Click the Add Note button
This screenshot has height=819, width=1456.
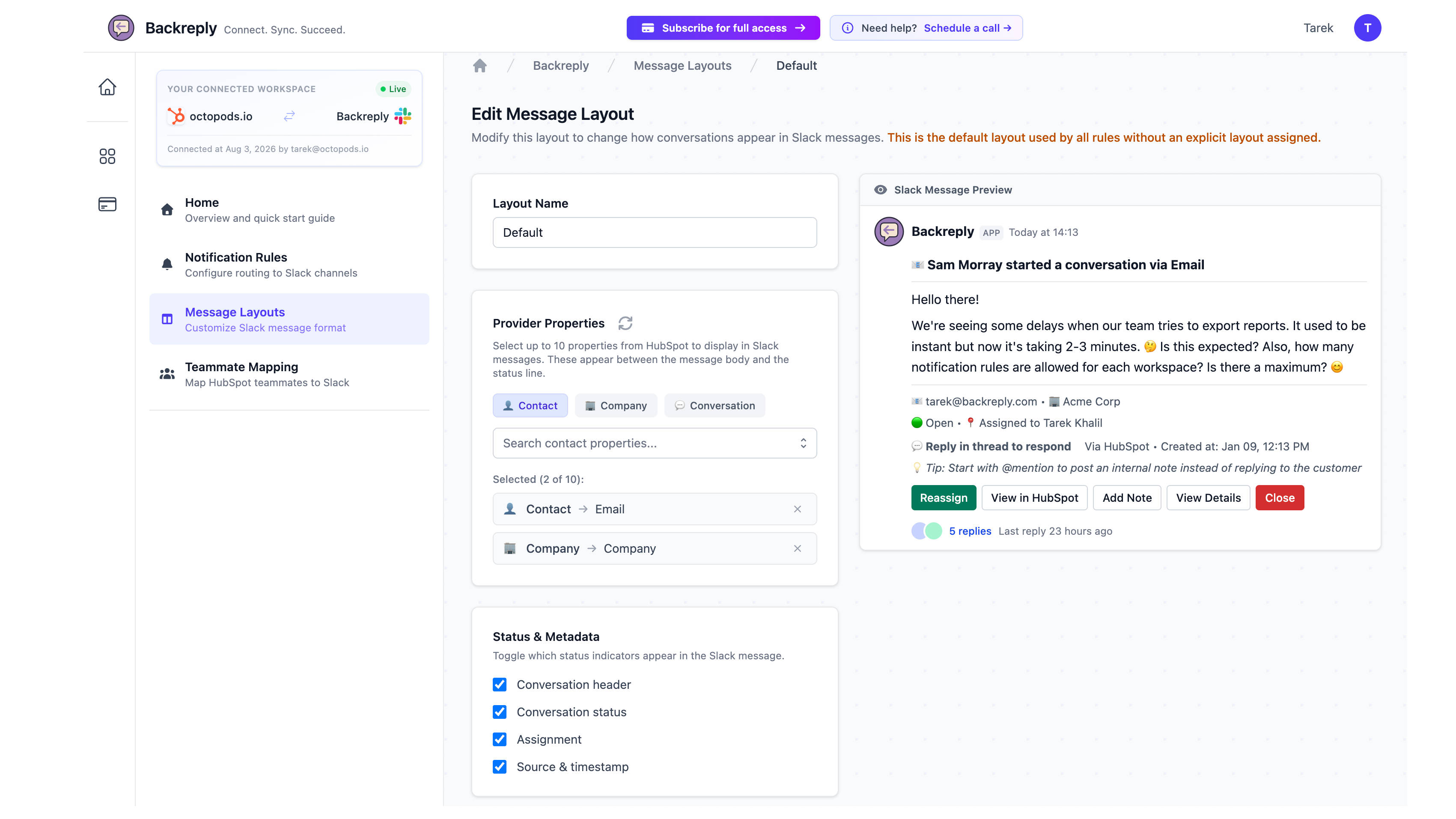[1127, 498]
